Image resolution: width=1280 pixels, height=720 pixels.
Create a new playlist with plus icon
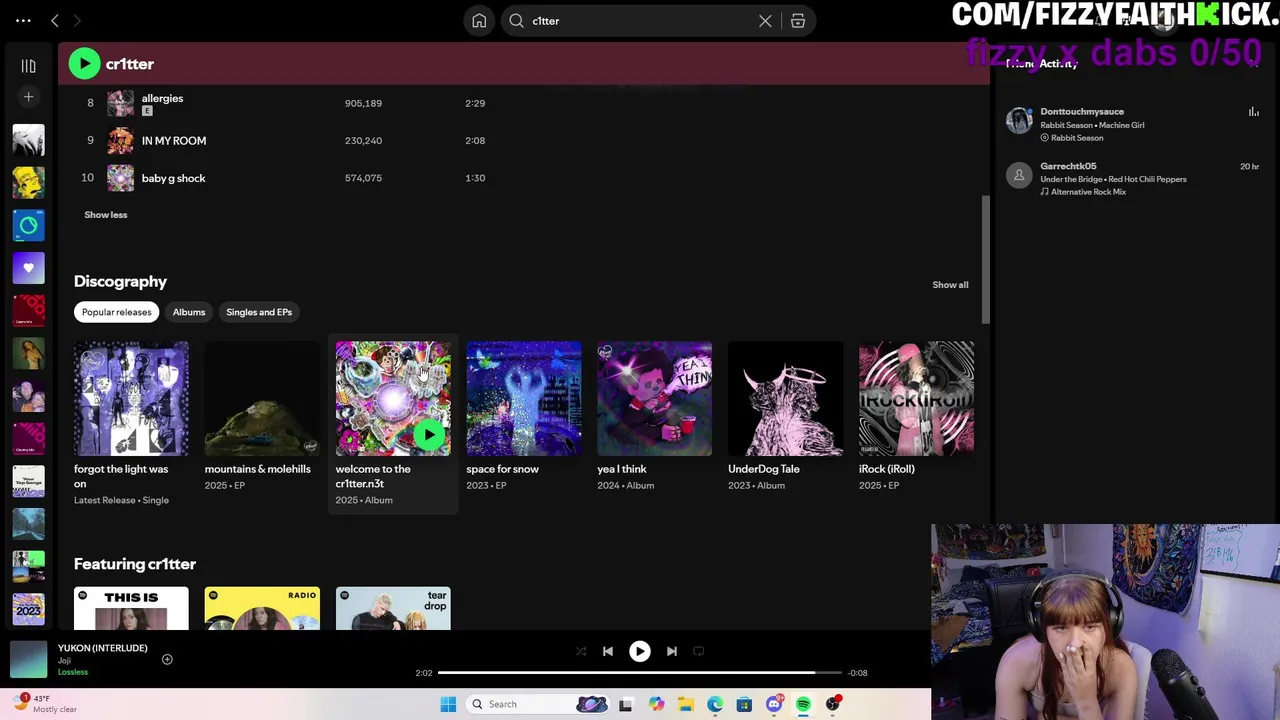click(x=28, y=97)
